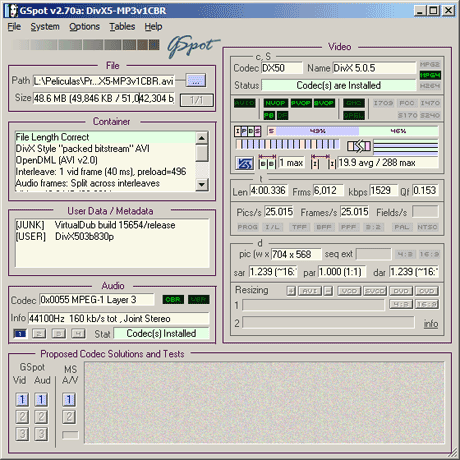Open the Tables menu
This screenshot has width=460, height=460.
122,27
